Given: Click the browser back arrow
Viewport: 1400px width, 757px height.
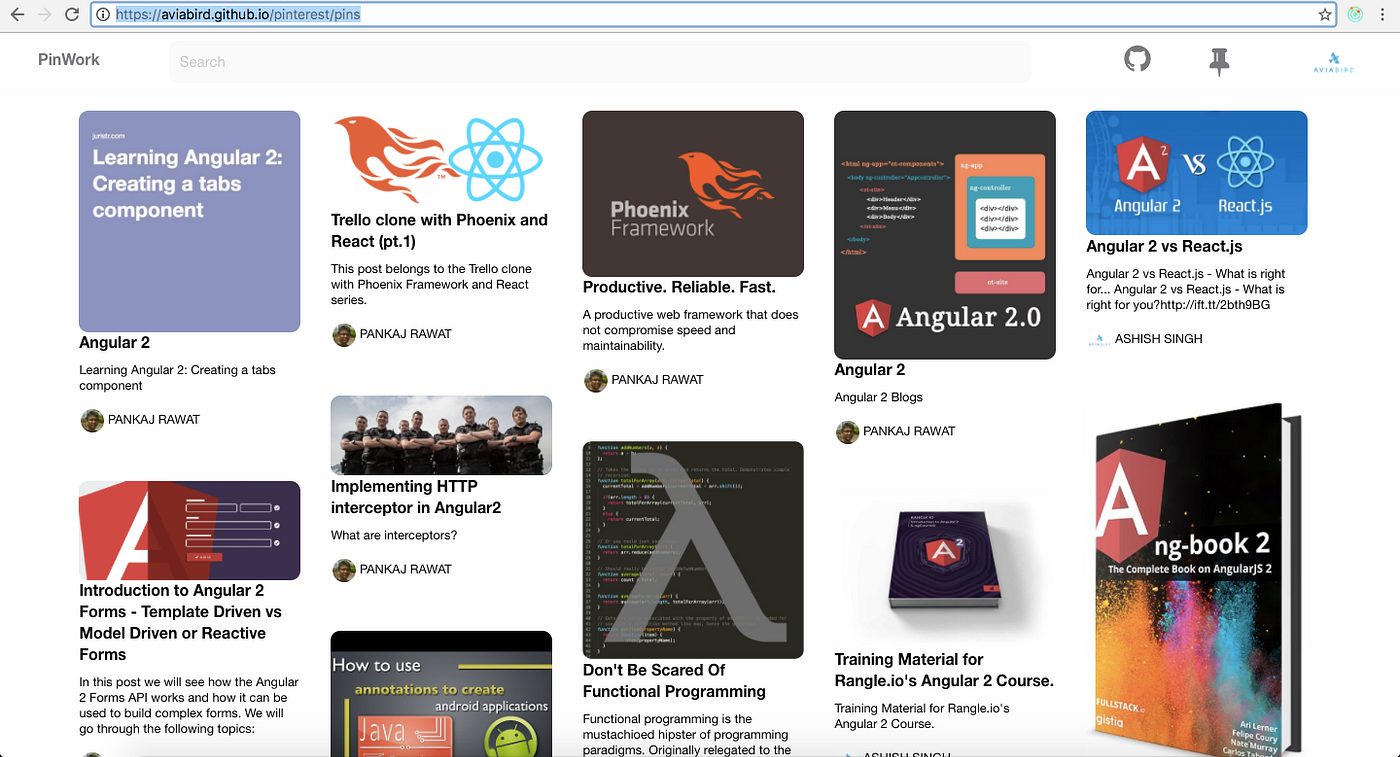Looking at the screenshot, I should click(17, 14).
